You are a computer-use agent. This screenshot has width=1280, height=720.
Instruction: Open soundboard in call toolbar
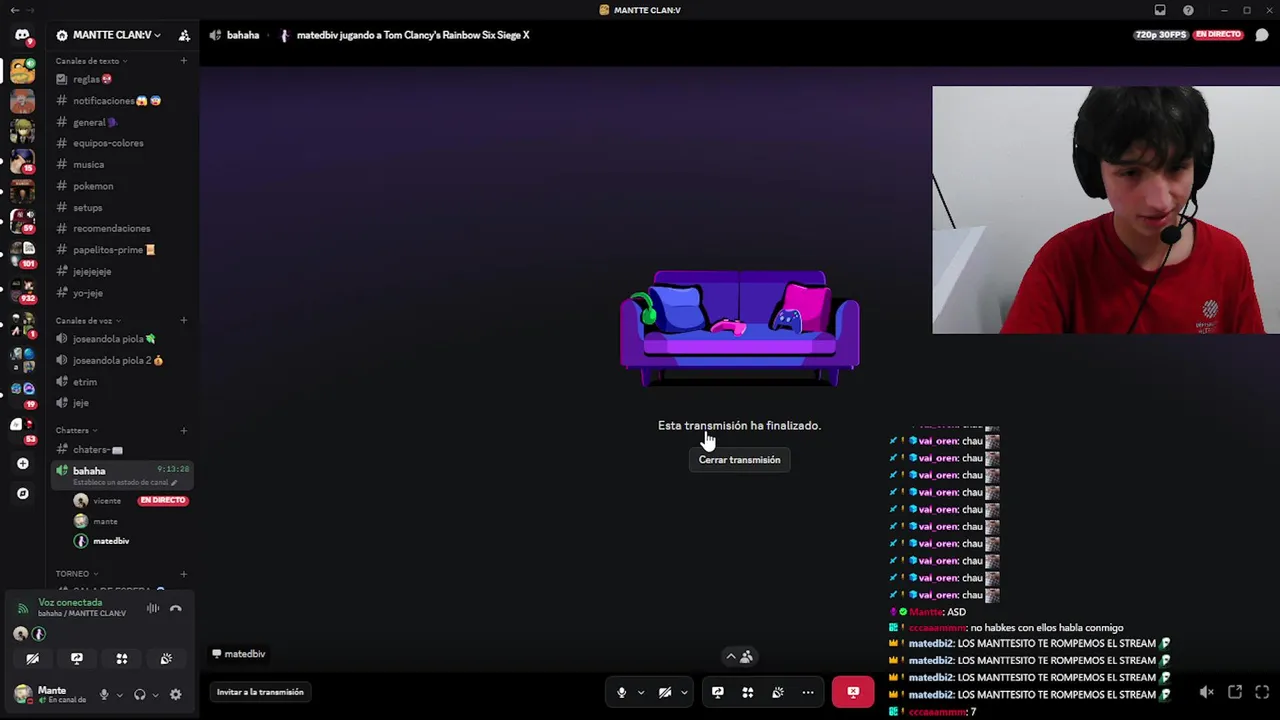[778, 692]
